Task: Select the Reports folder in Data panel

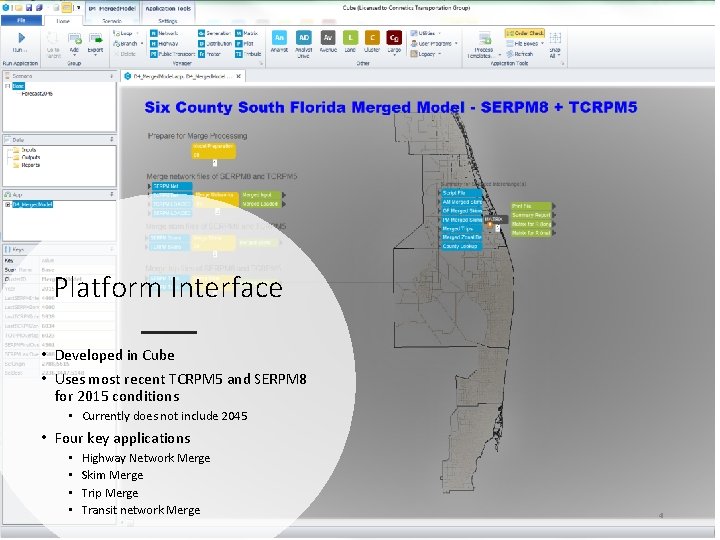Action: coord(26,165)
